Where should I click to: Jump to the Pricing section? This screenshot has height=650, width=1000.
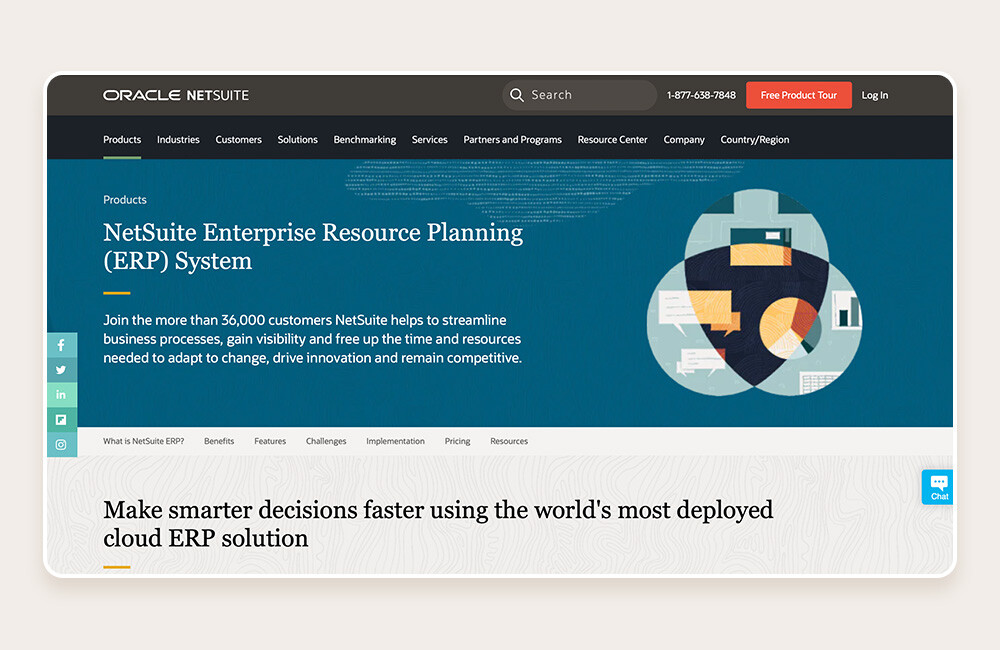457,441
